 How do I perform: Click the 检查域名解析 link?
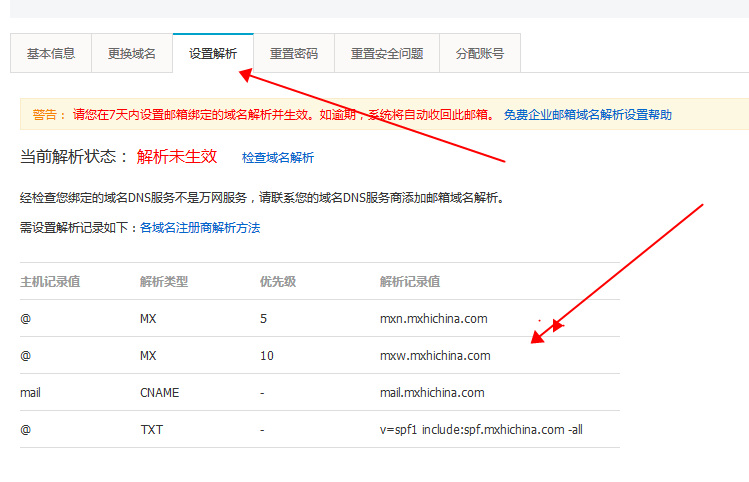coord(277,158)
